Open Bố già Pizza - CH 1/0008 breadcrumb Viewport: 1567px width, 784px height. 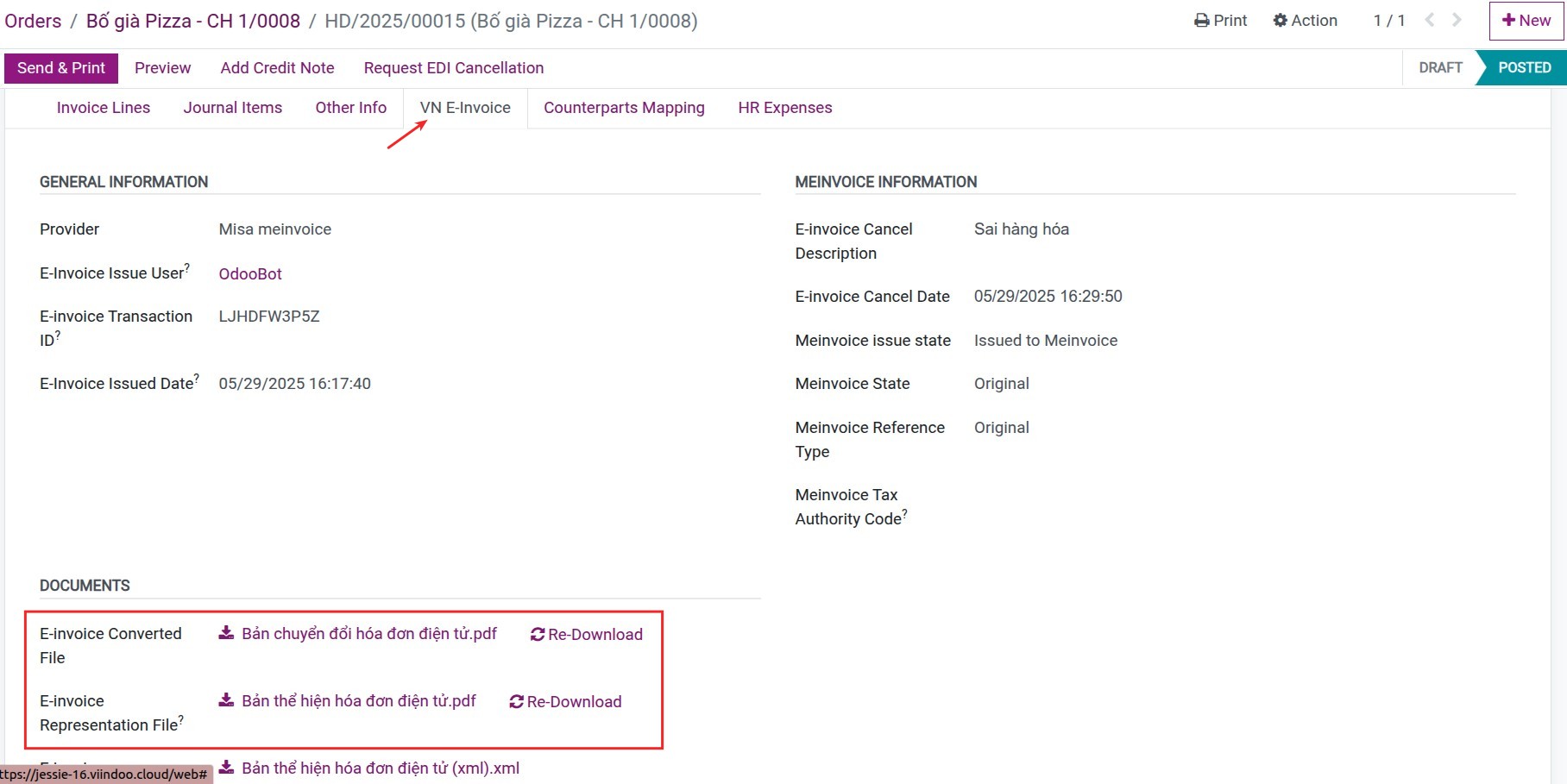(x=193, y=21)
